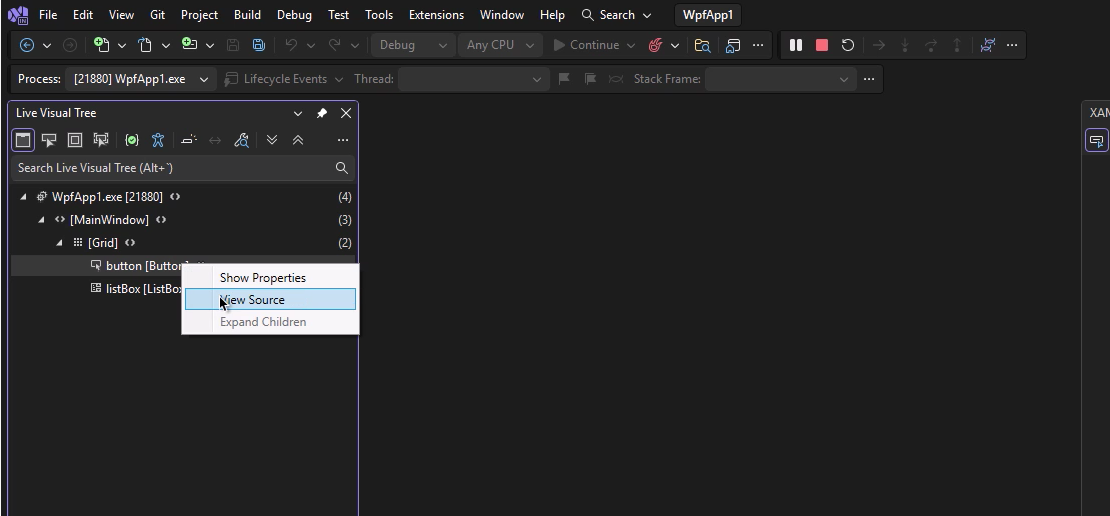Screen dimensions: 1110x516
Task: Open the Tools menu
Action: pos(379,15)
